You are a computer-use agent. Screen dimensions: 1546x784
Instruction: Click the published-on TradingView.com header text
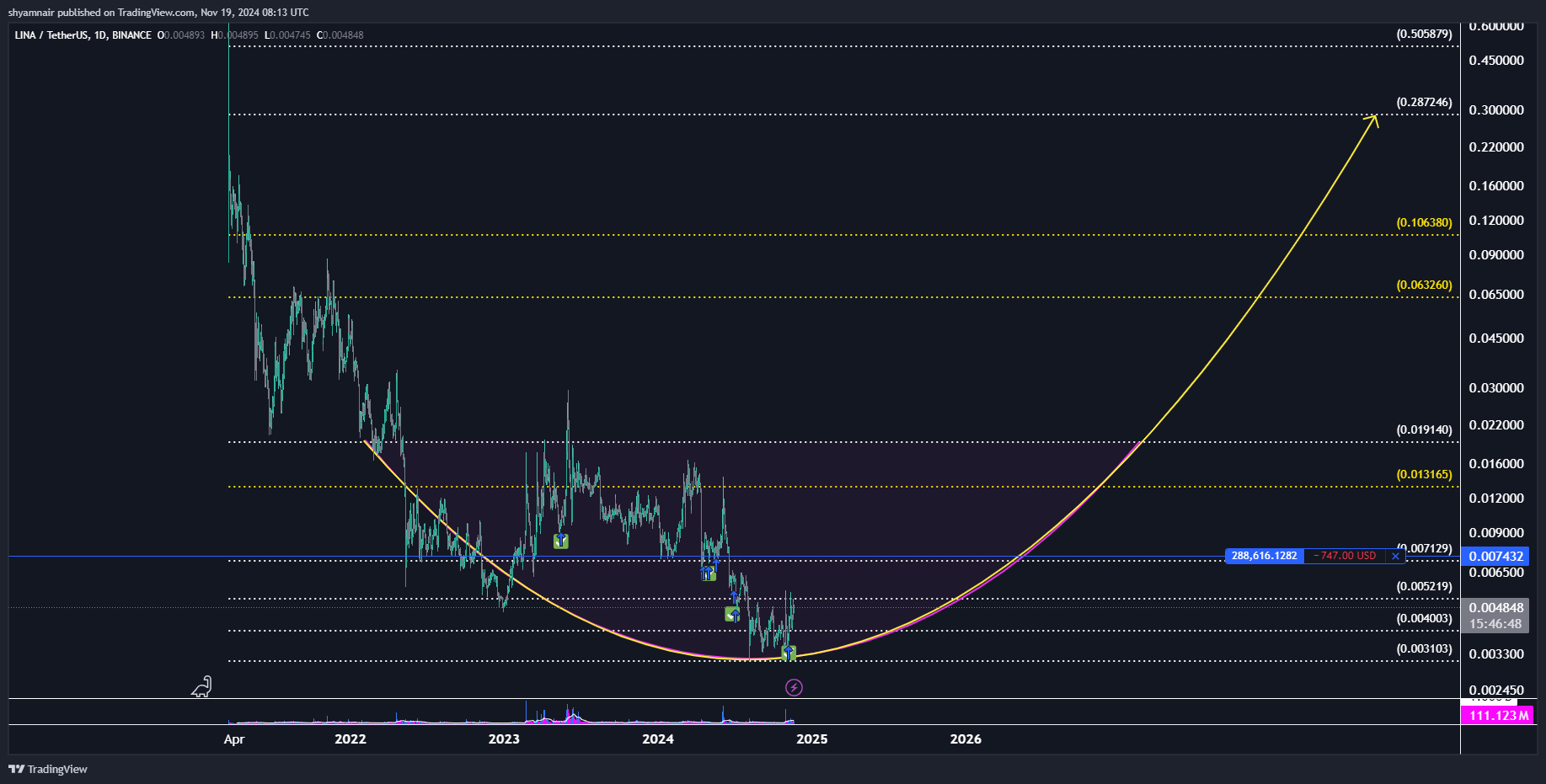(x=158, y=13)
